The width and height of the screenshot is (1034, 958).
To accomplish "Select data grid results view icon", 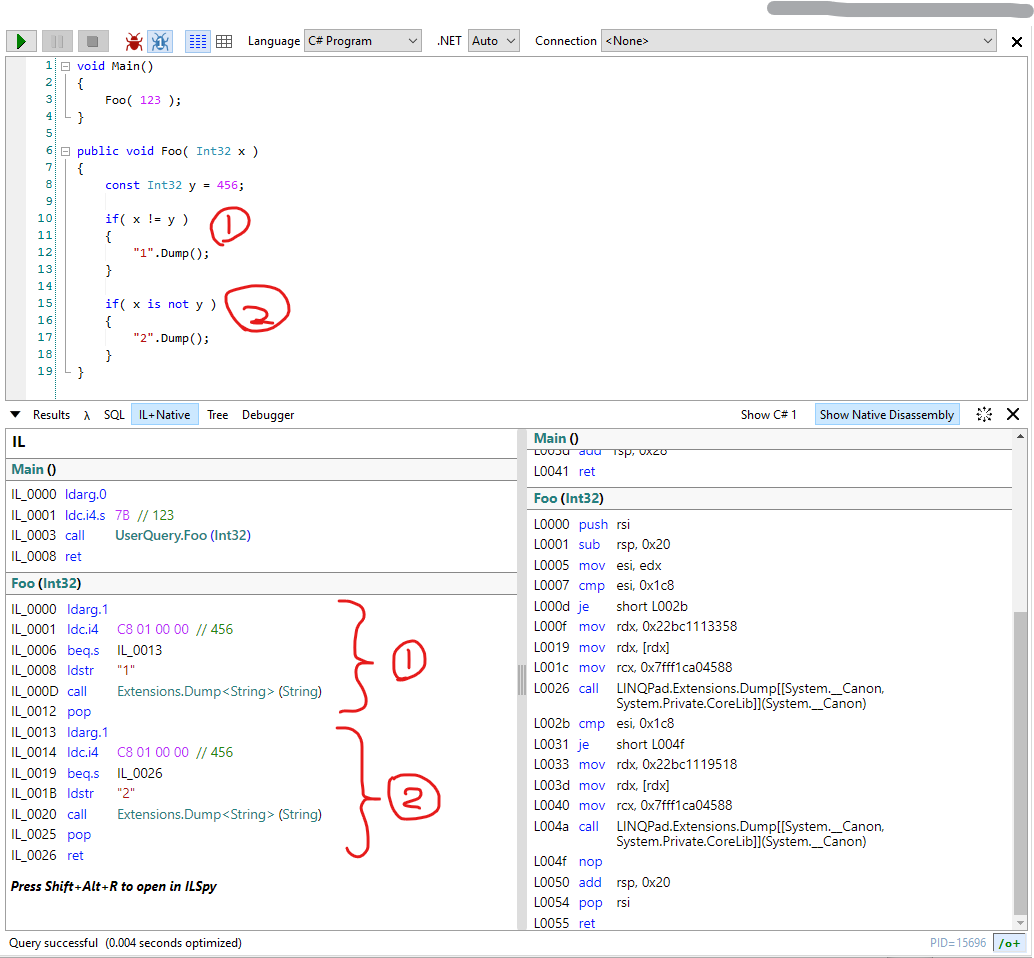I will coord(224,42).
